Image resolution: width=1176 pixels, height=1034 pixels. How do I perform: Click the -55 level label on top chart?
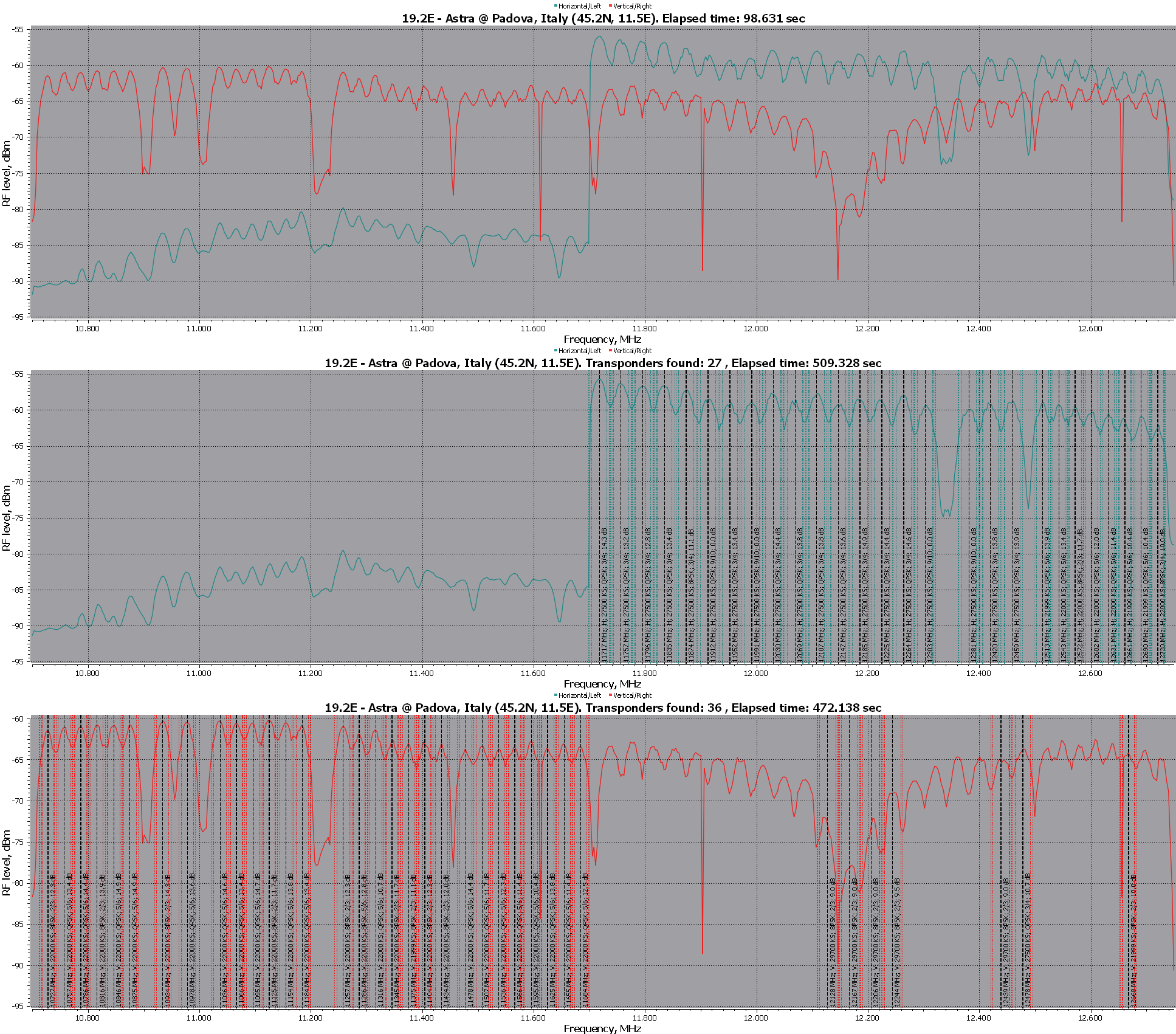(18, 29)
